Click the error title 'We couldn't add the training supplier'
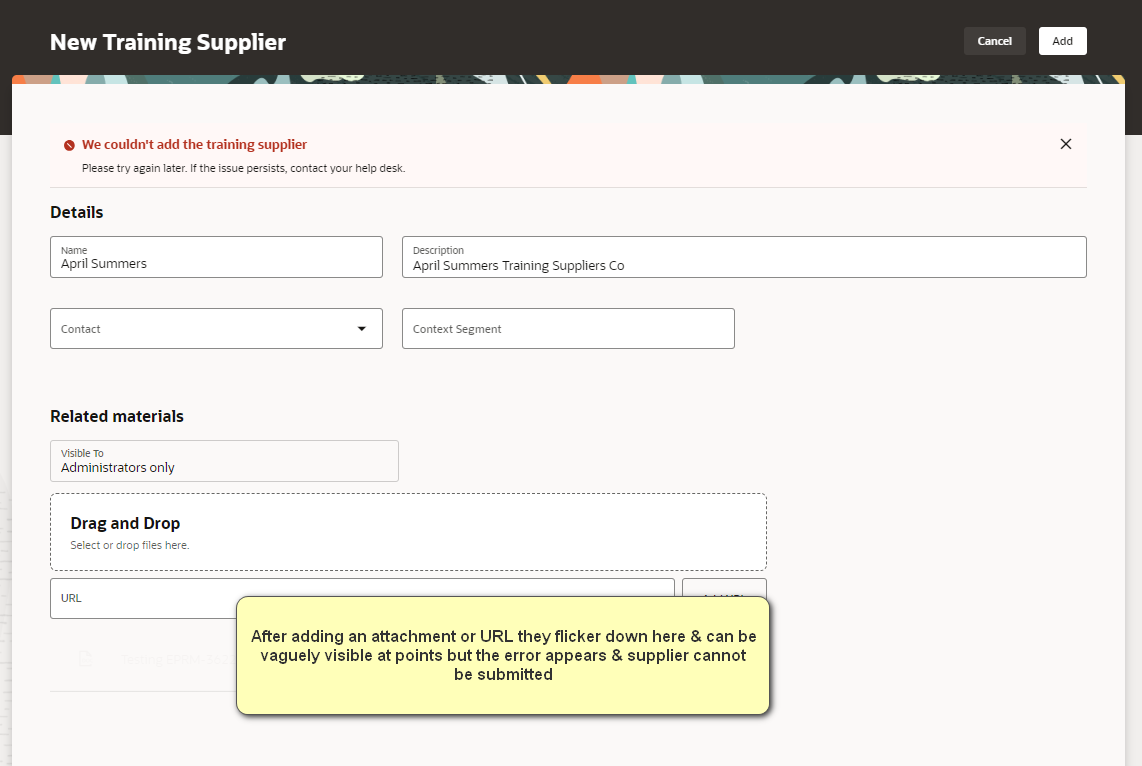Viewport: 1142px width, 766px height. click(194, 144)
